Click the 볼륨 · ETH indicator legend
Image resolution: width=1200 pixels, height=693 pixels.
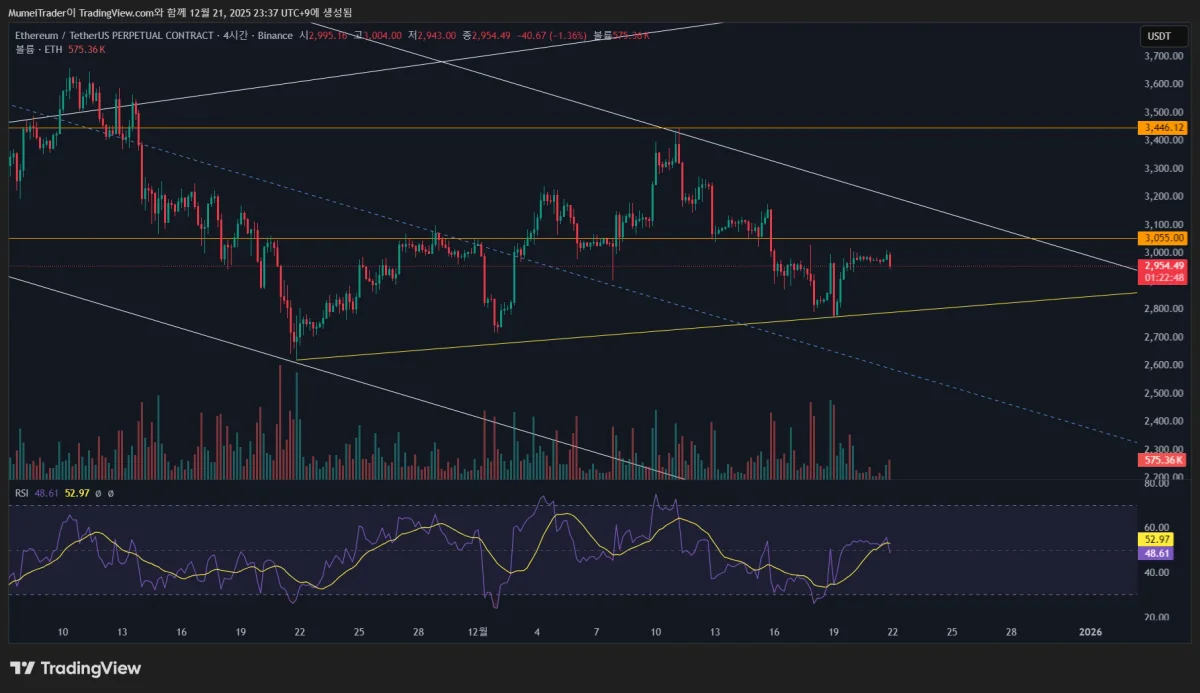(x=37, y=48)
